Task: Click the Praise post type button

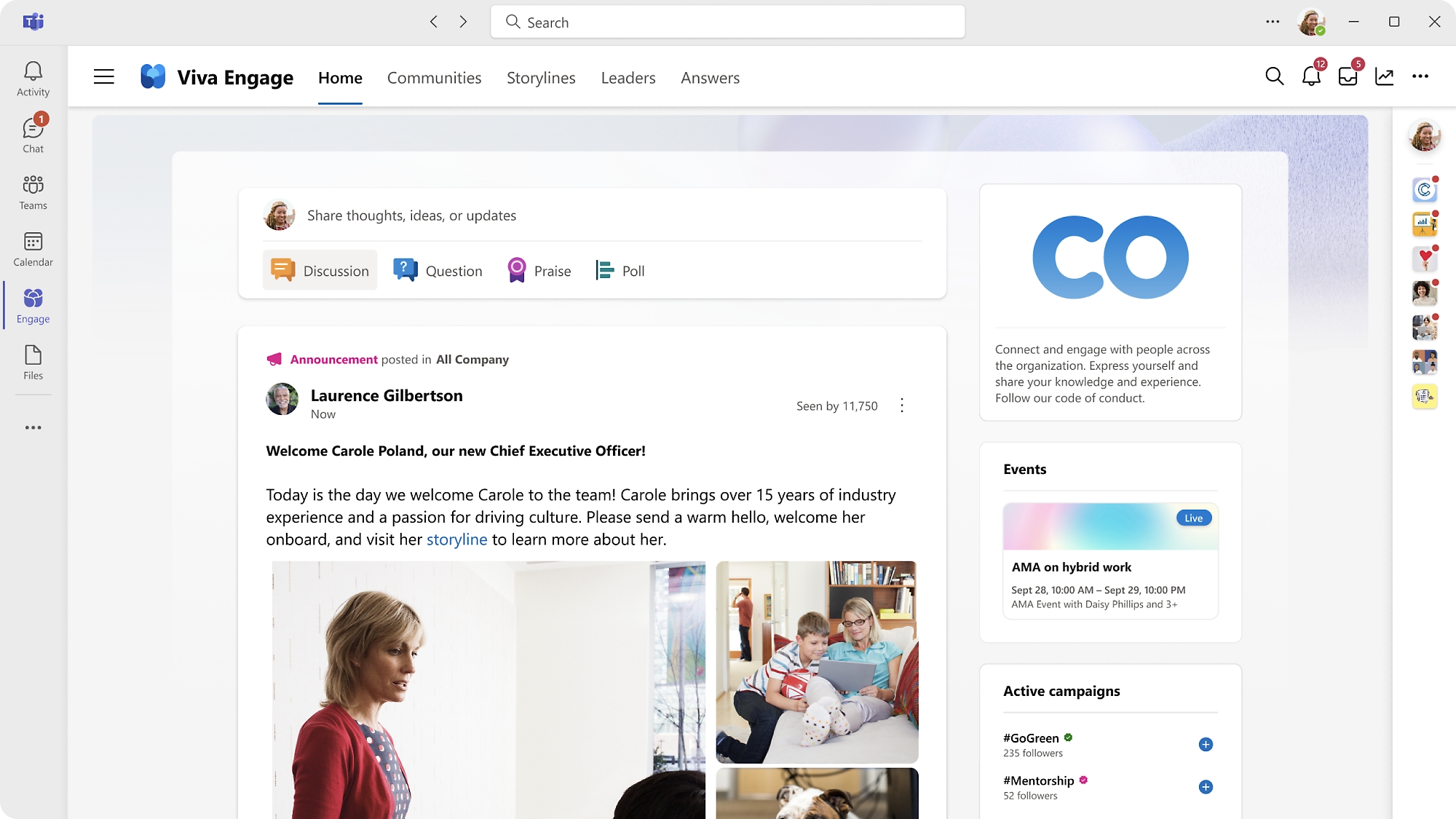Action: click(539, 270)
